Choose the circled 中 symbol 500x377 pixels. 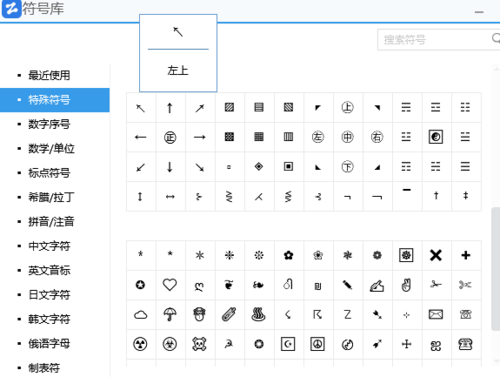347,137
